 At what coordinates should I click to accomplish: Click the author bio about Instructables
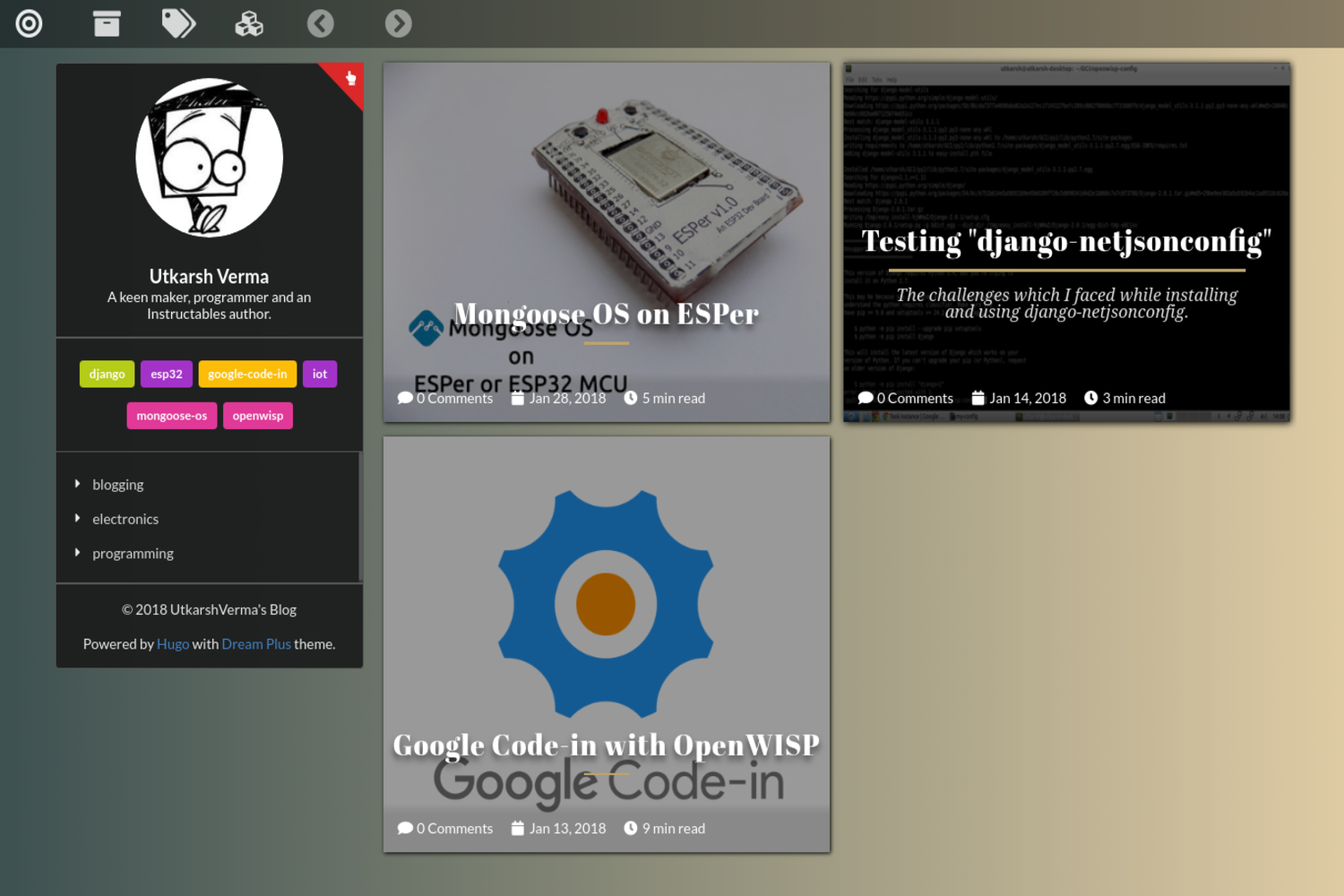coord(210,306)
